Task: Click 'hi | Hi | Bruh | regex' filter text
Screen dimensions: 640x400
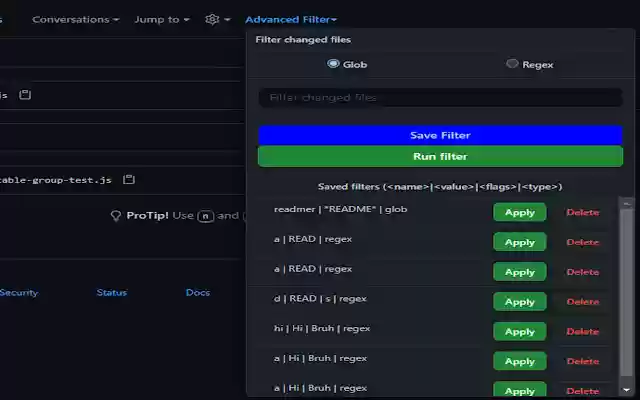Action: [322, 328]
